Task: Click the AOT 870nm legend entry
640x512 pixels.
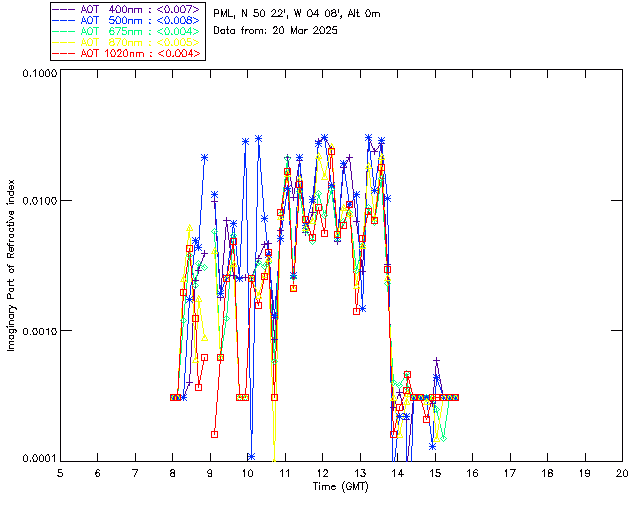Action: 127,42
